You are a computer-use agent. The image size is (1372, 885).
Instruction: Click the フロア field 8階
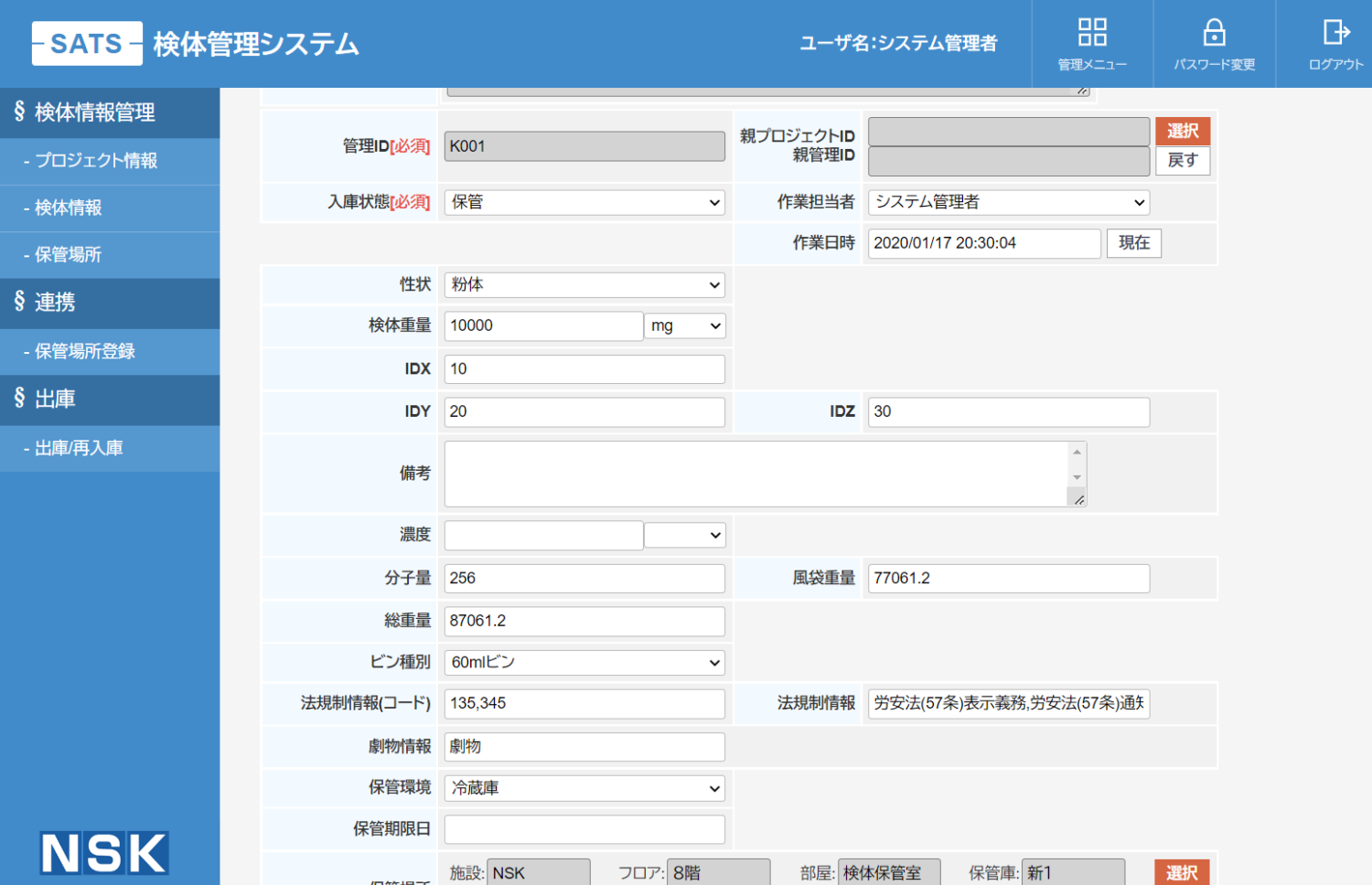(x=719, y=873)
